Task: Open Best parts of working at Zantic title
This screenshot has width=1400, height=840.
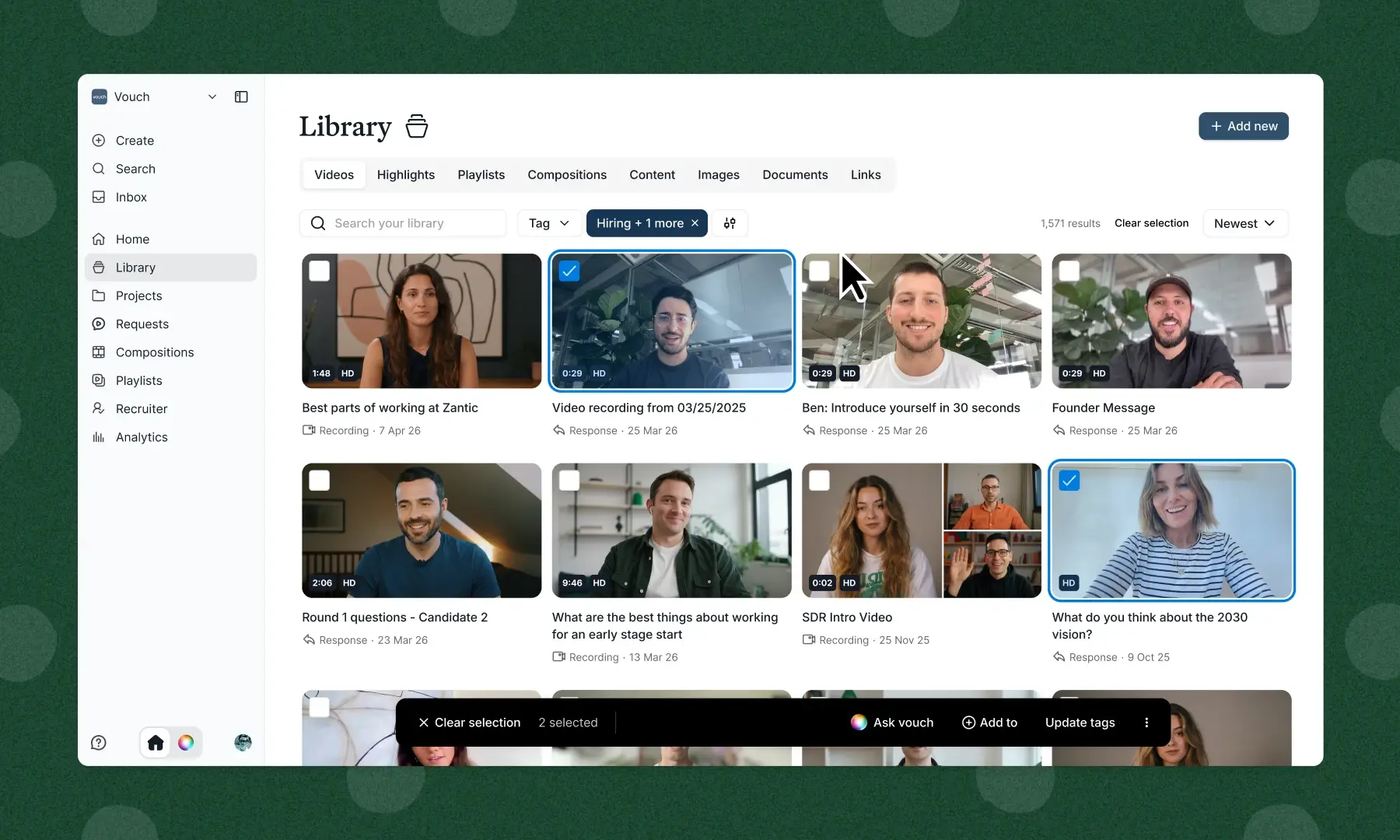Action: point(390,408)
